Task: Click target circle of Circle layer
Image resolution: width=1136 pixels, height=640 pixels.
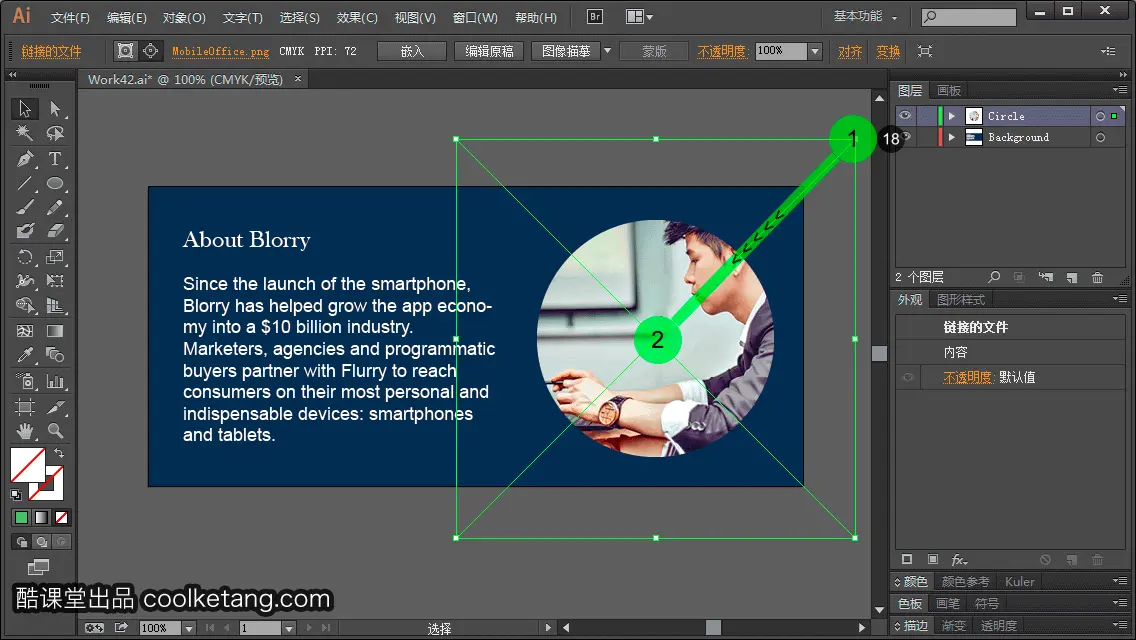Action: [1100, 116]
